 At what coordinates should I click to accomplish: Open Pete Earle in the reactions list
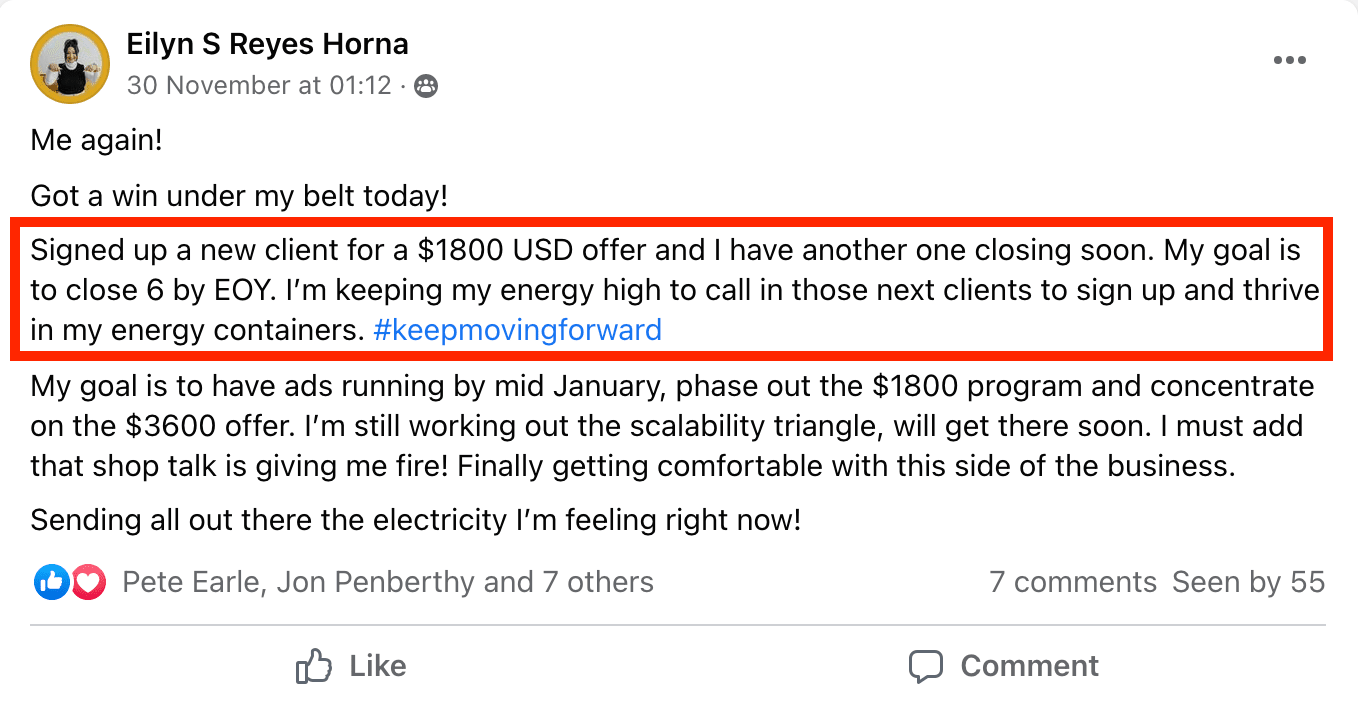pyautogui.click(x=192, y=582)
